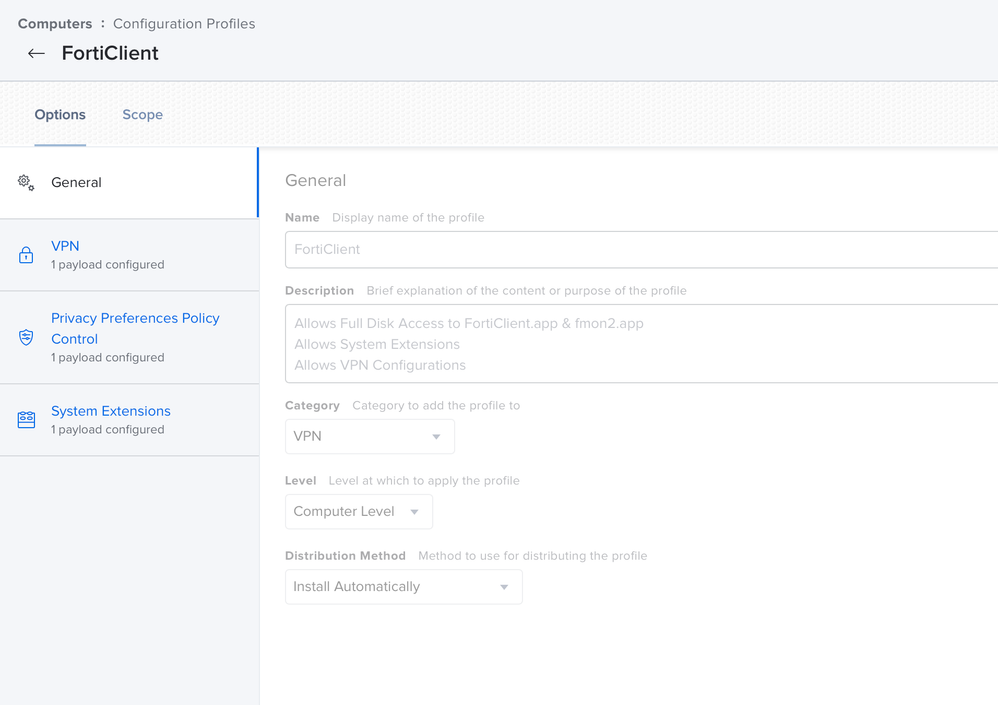The image size is (998, 705).
Task: Click the back arrow beside FortiClient
Action: pos(36,53)
